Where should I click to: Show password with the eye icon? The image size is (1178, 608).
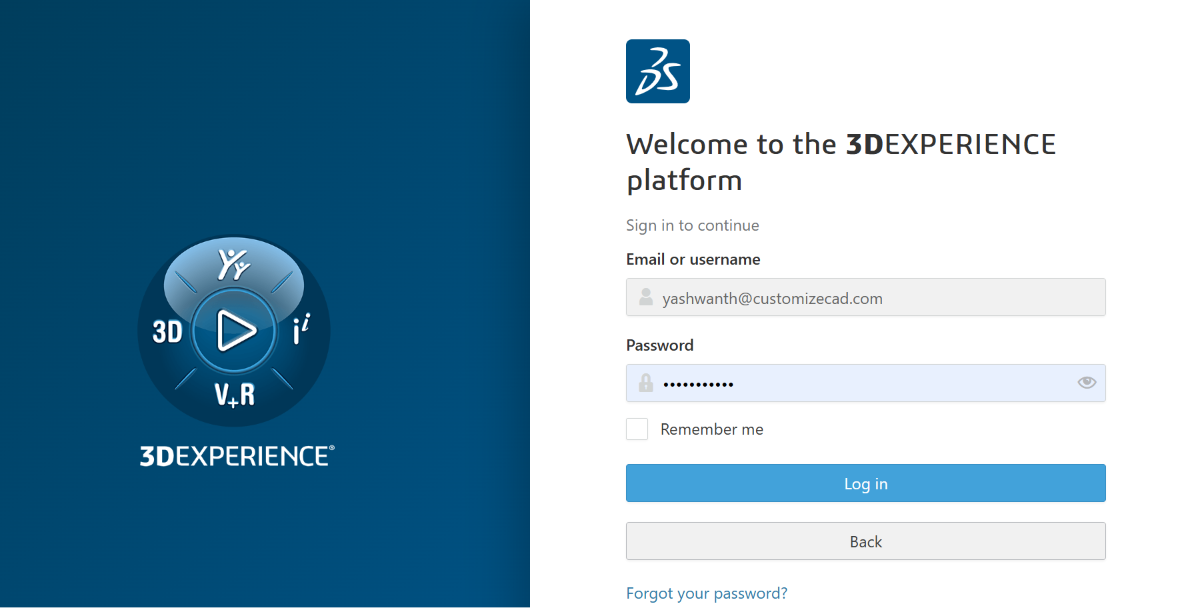click(x=1086, y=383)
